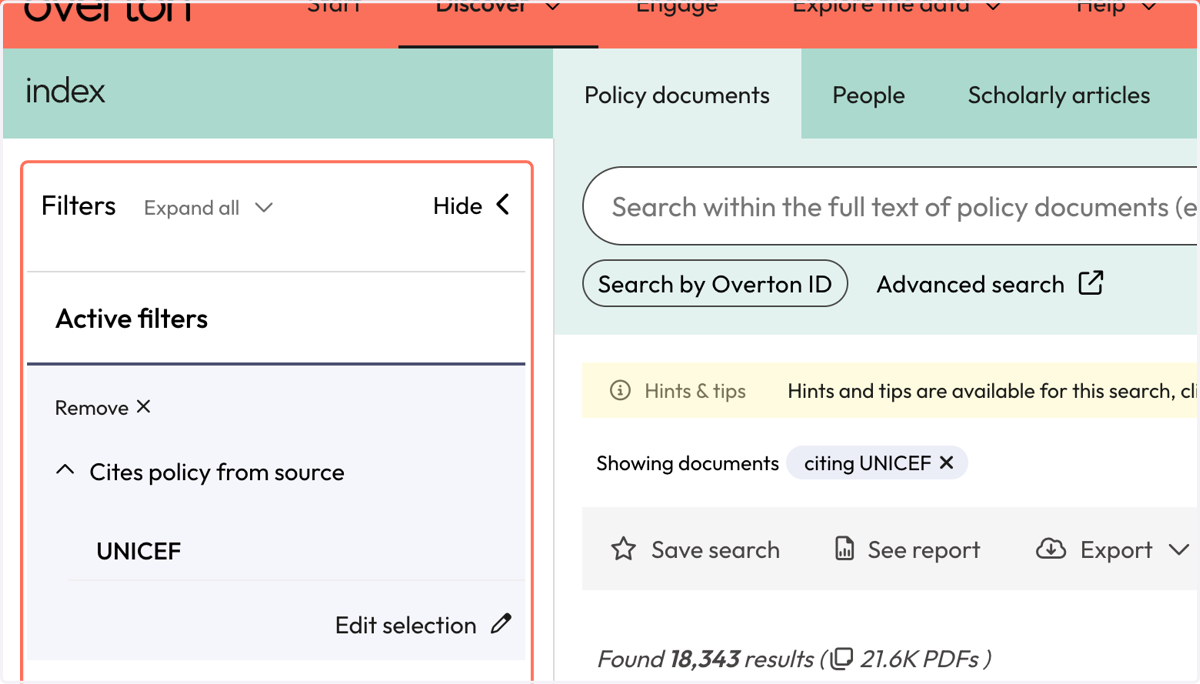Click the Hints & tips info icon
This screenshot has width=1200, height=684.
point(620,390)
